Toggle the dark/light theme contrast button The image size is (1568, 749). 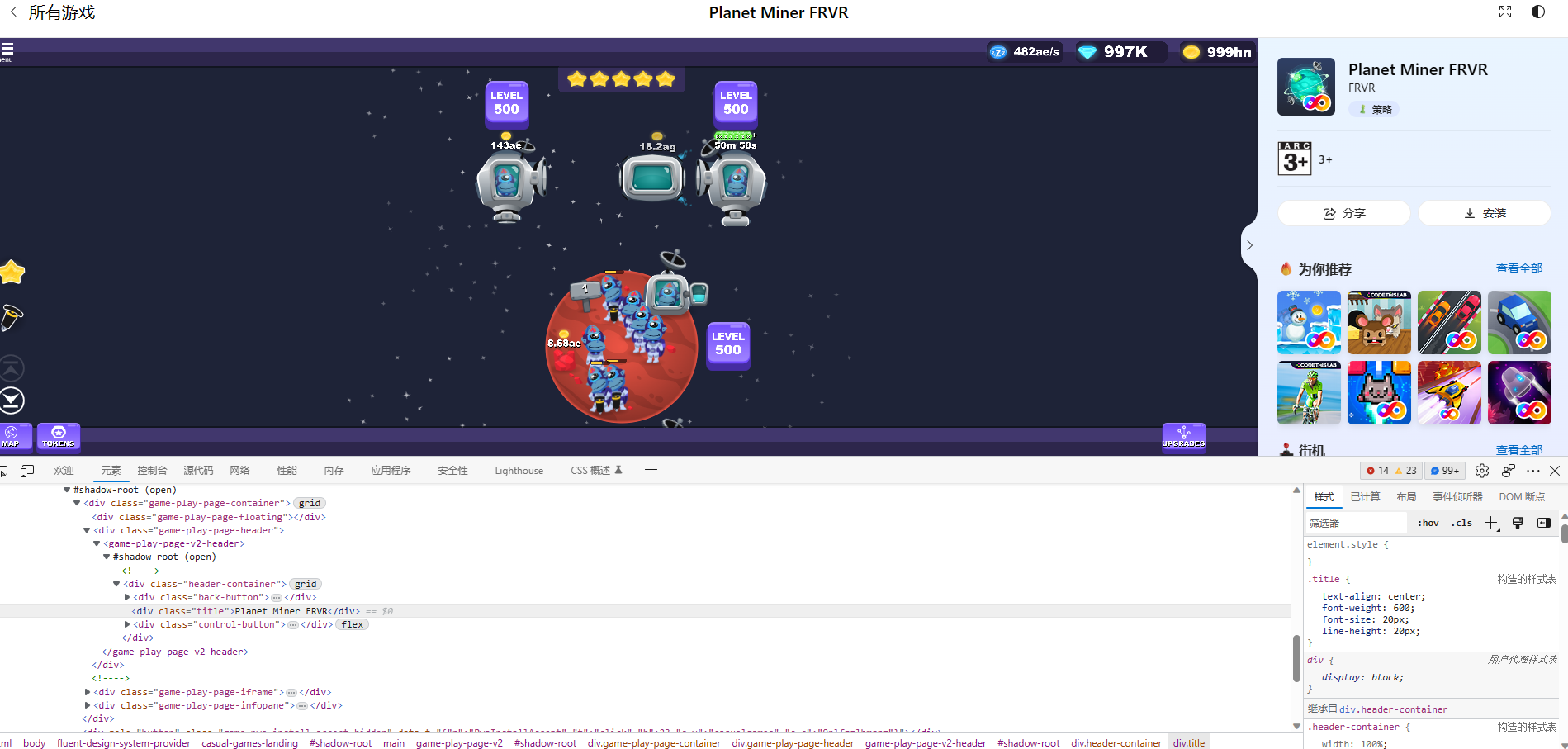(x=1538, y=12)
